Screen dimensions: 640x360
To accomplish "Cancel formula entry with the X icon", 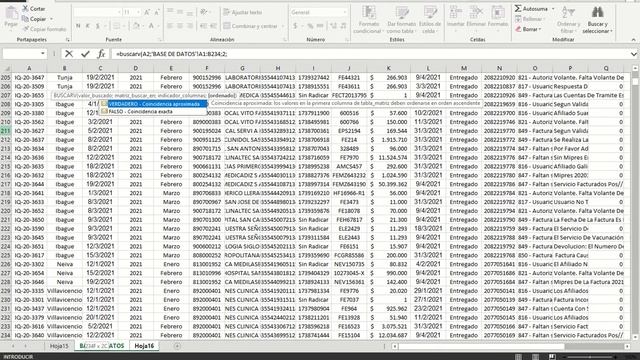I will tap(69, 54).
